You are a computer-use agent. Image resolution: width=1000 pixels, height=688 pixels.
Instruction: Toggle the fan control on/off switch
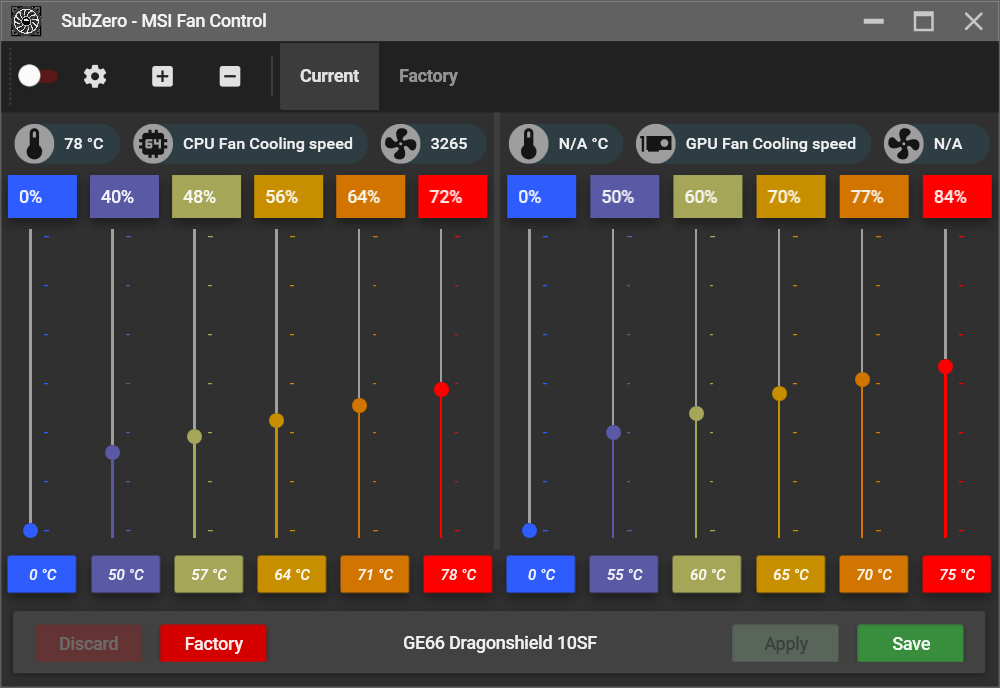(x=38, y=76)
